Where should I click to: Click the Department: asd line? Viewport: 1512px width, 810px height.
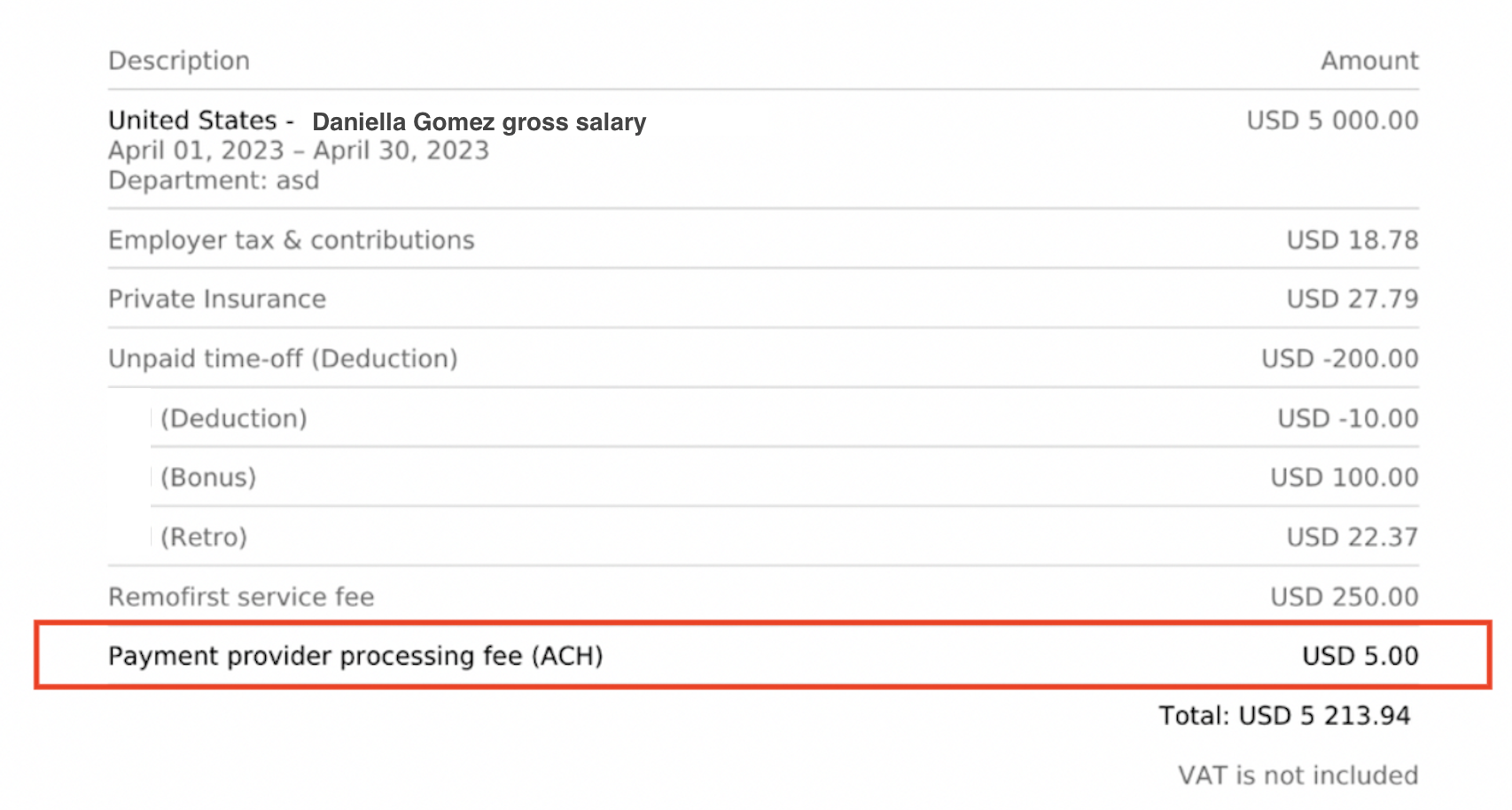pos(213,181)
